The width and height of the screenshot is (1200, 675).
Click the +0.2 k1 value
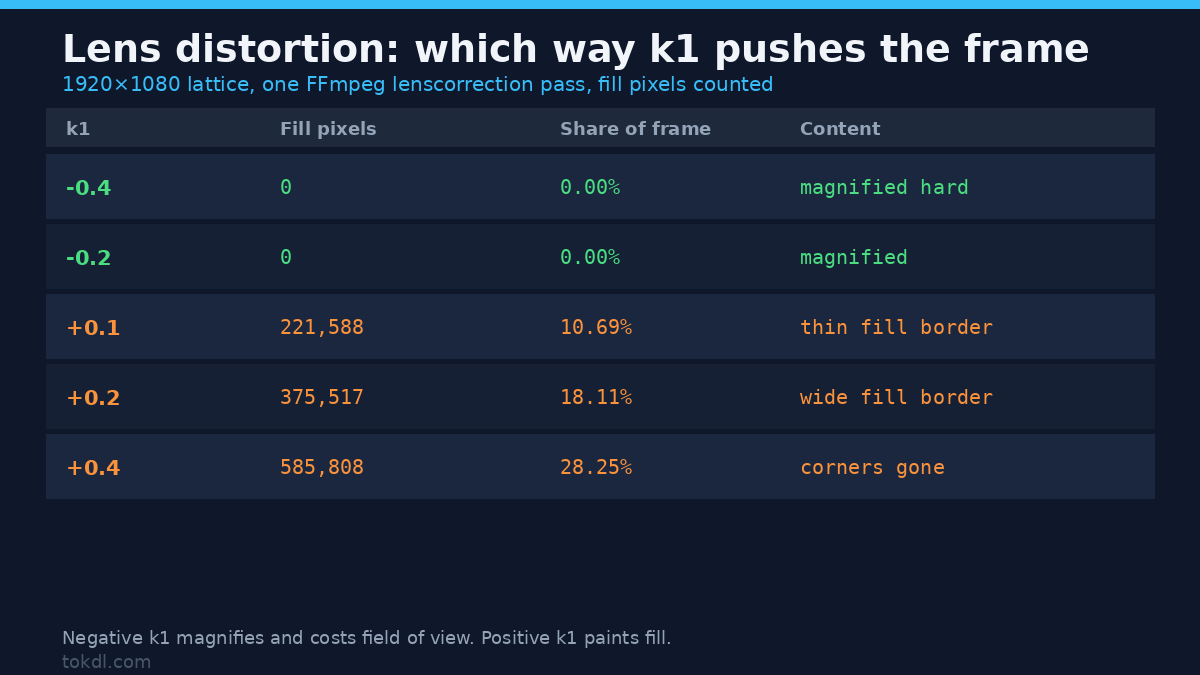click(x=93, y=398)
